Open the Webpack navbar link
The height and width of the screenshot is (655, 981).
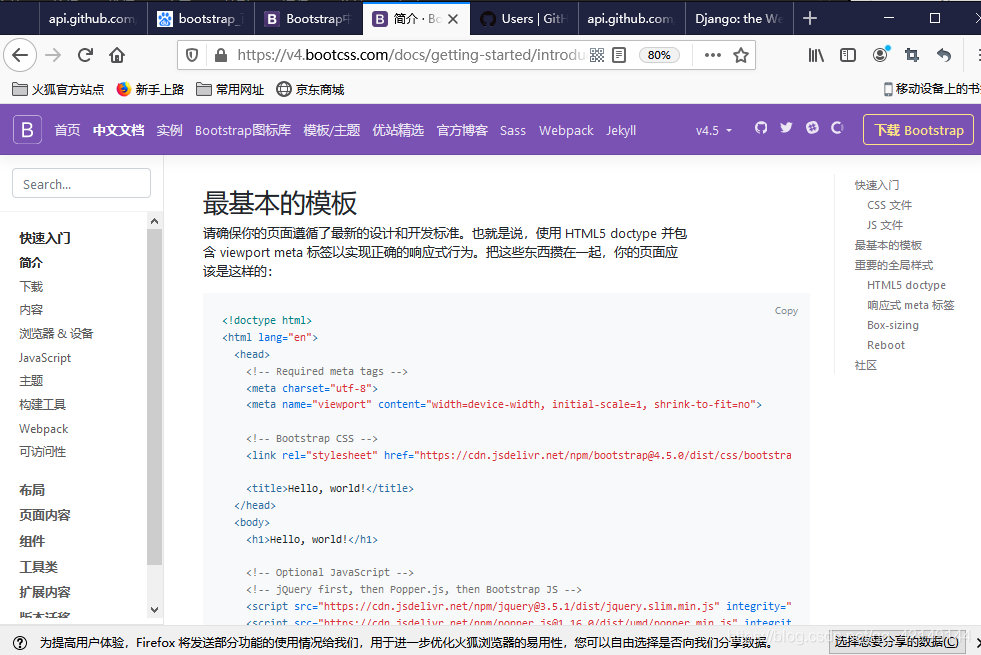click(566, 130)
